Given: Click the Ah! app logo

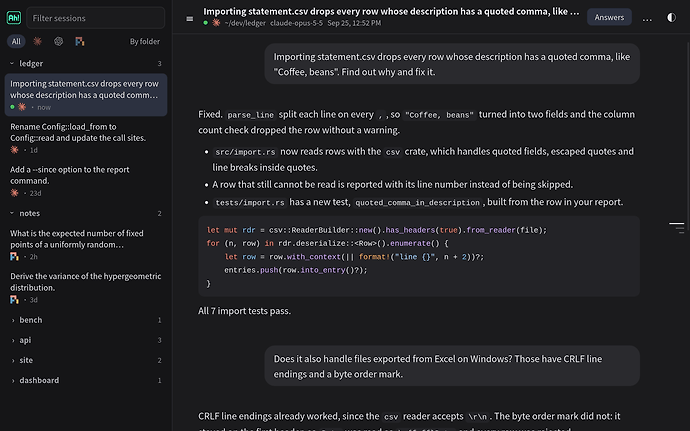Looking at the screenshot, I should 14,18.
